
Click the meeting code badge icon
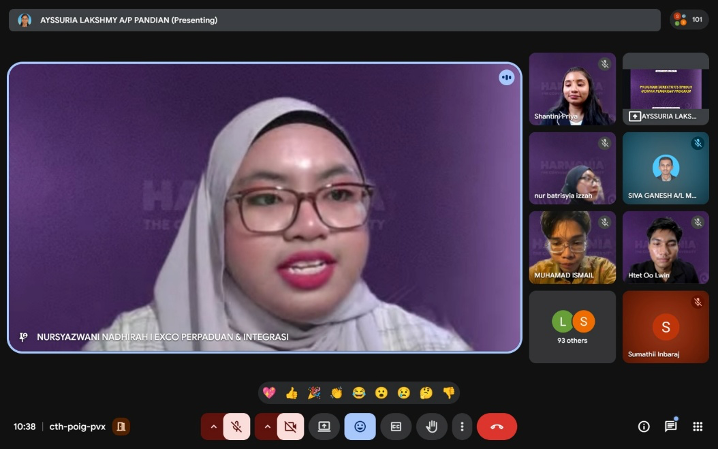121,426
